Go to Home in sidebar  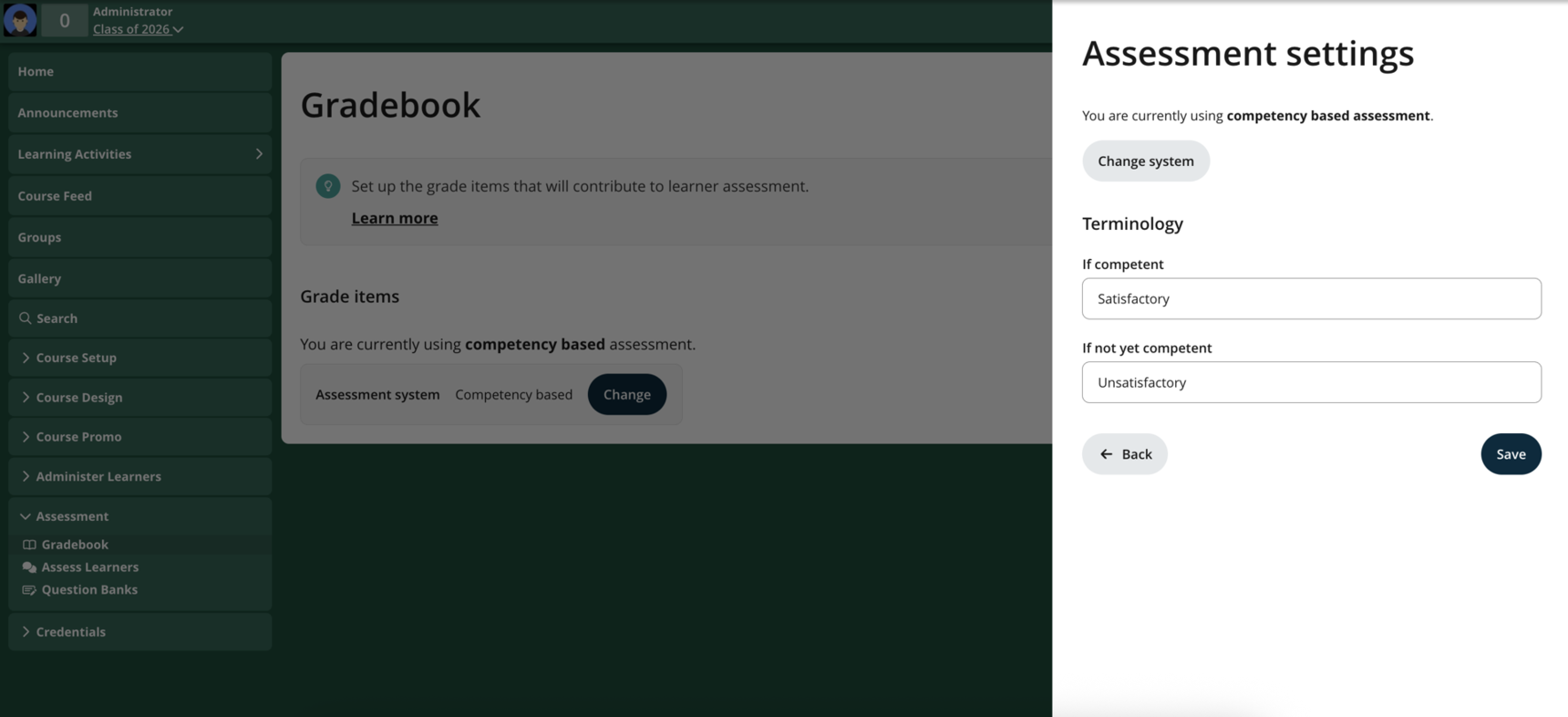(140, 71)
